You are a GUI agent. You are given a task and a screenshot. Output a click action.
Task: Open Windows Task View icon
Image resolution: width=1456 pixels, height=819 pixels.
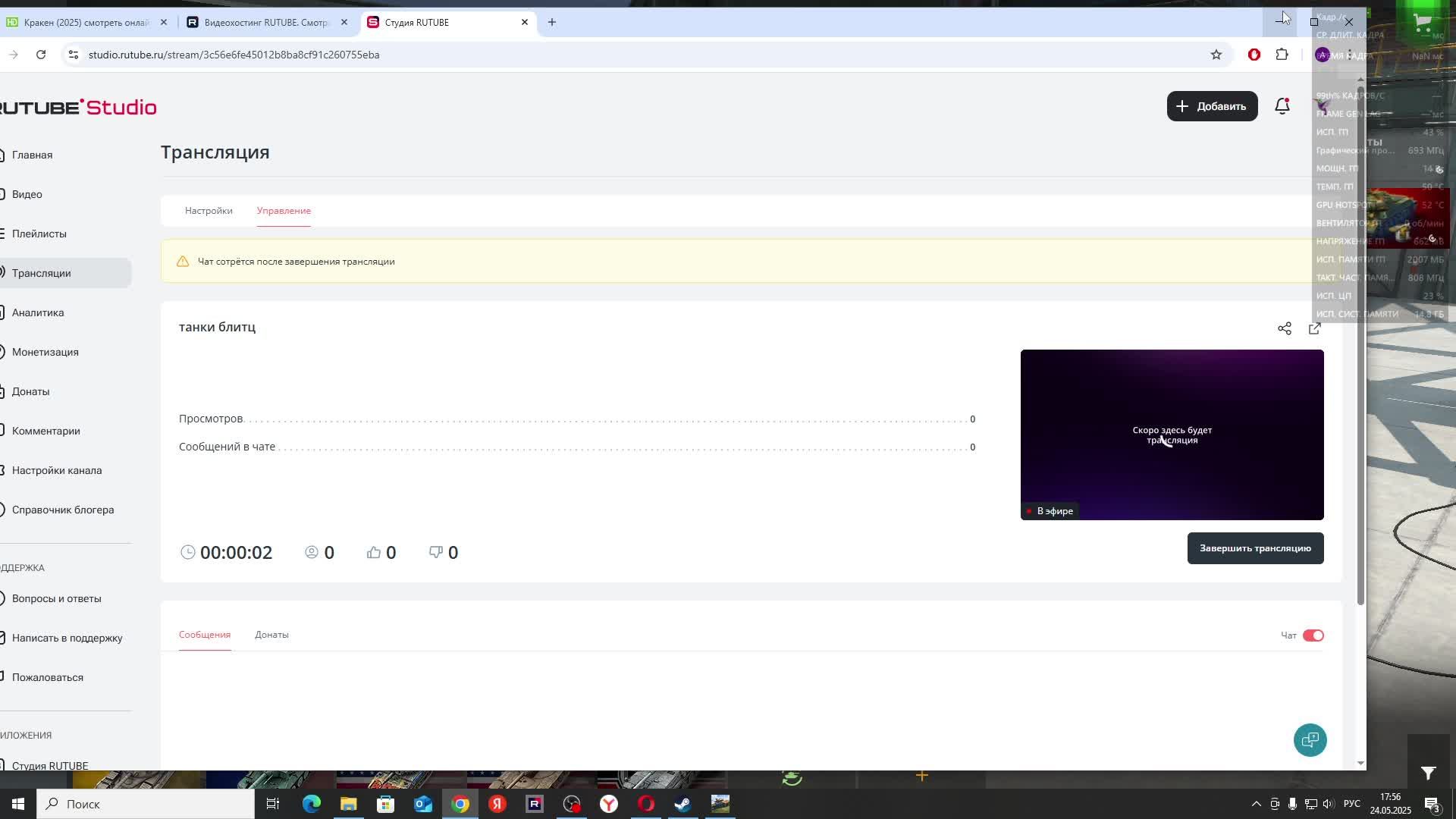coord(272,804)
